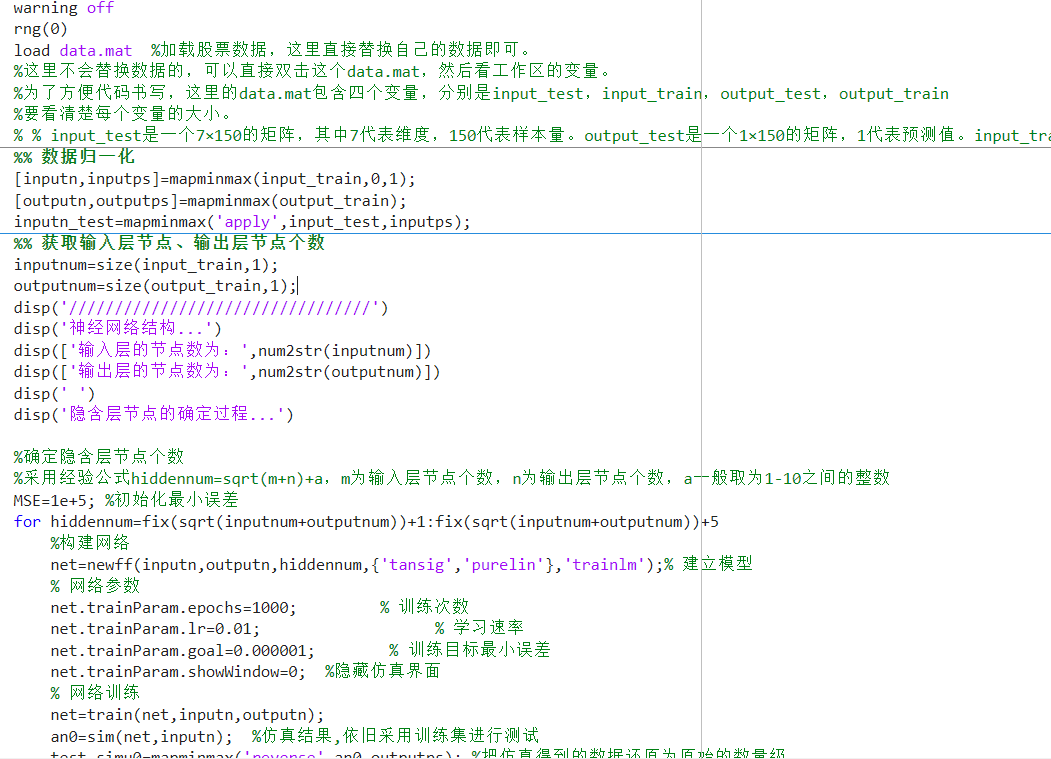Place cursor on rng(0) line
The height and width of the screenshot is (759, 1051).
(41, 29)
